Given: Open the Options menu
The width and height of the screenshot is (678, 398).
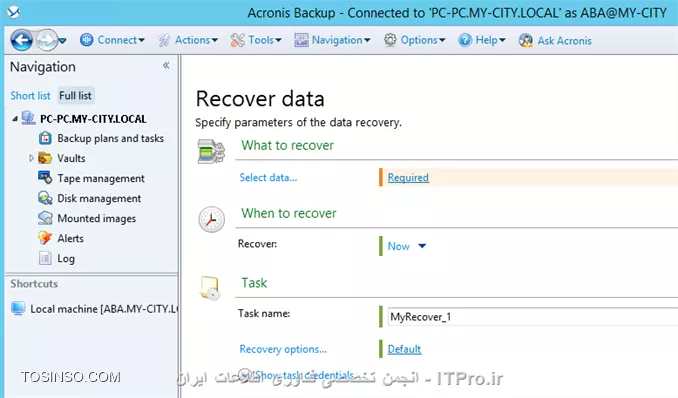Looking at the screenshot, I should pyautogui.click(x=422, y=40).
